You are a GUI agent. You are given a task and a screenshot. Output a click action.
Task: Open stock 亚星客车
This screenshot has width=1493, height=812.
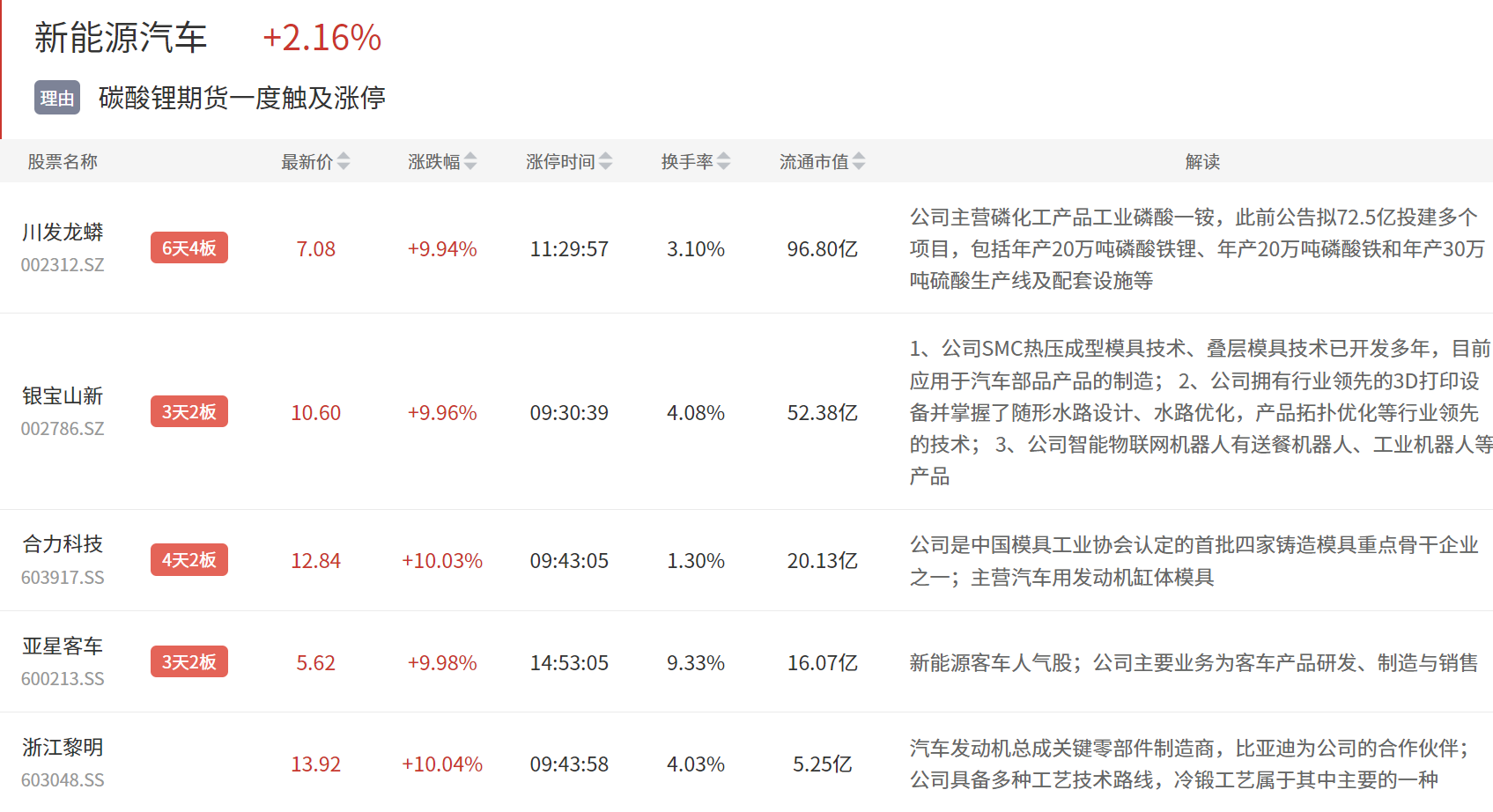[63, 646]
